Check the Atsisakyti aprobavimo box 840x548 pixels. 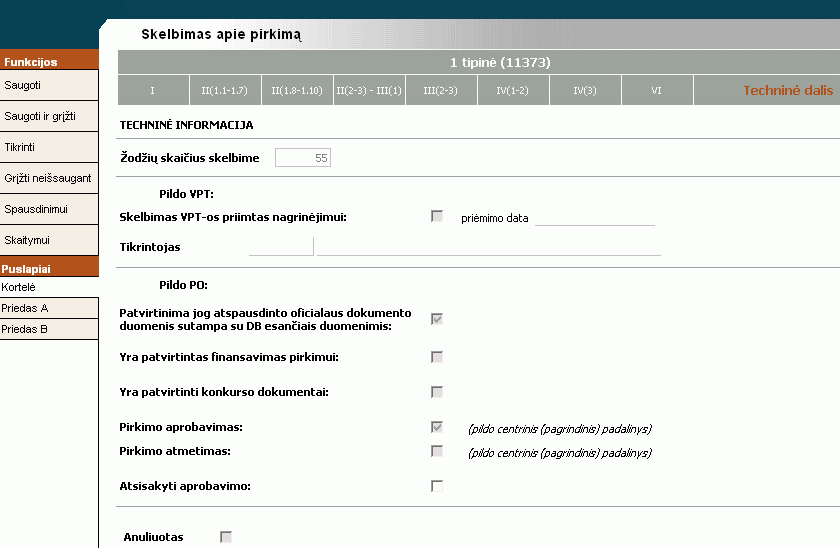(437, 486)
